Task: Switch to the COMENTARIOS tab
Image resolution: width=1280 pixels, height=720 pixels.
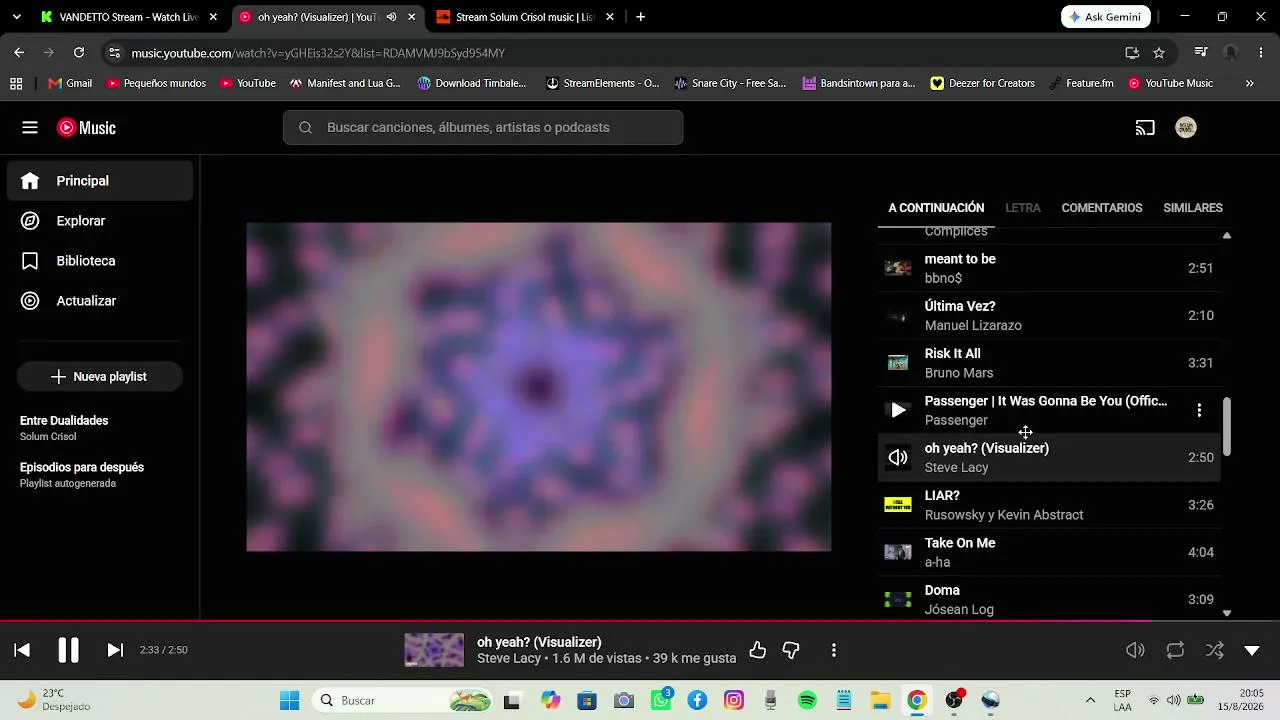Action: 1102,208
